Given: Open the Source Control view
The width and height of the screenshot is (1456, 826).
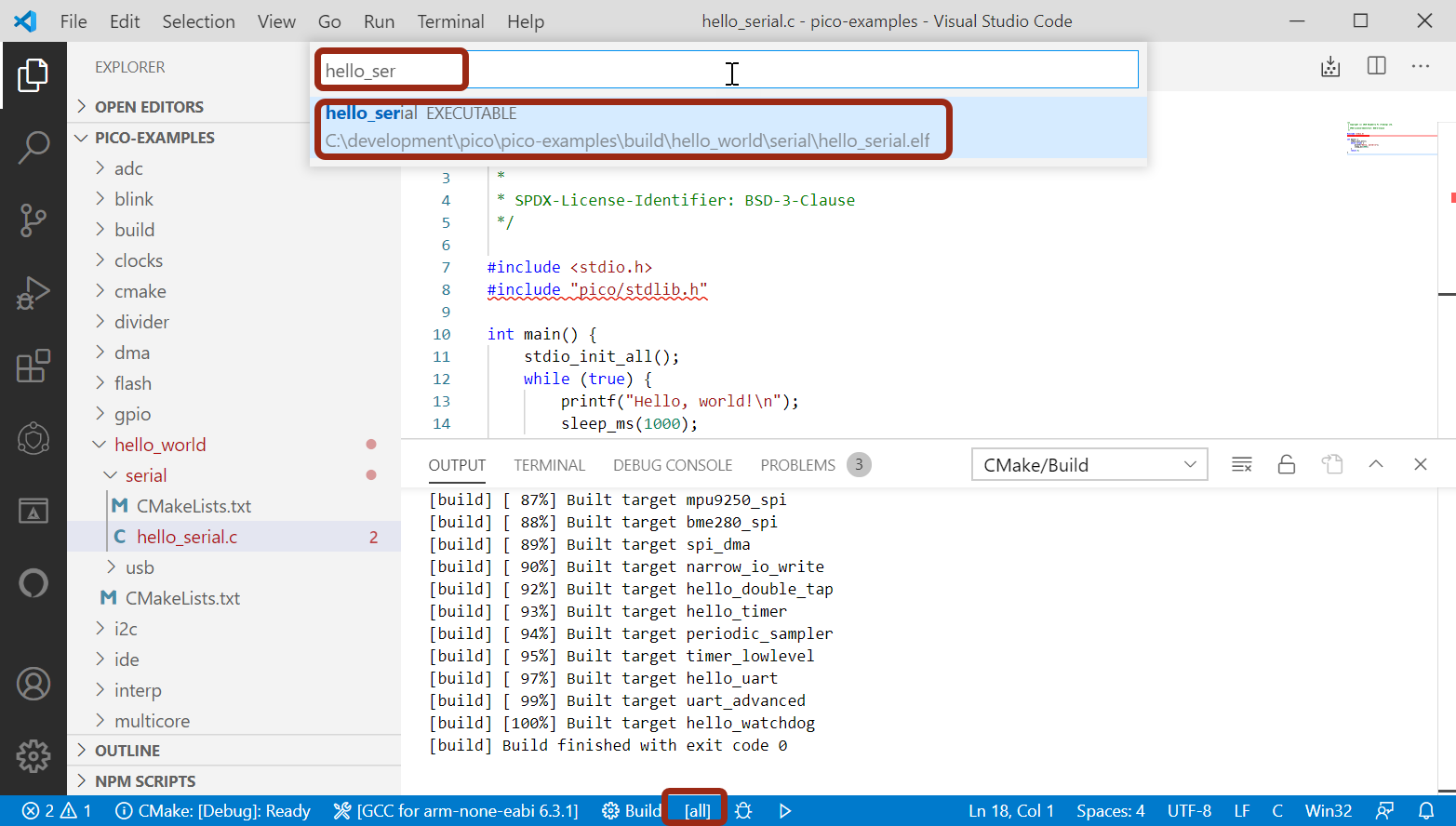Looking at the screenshot, I should tap(33, 220).
